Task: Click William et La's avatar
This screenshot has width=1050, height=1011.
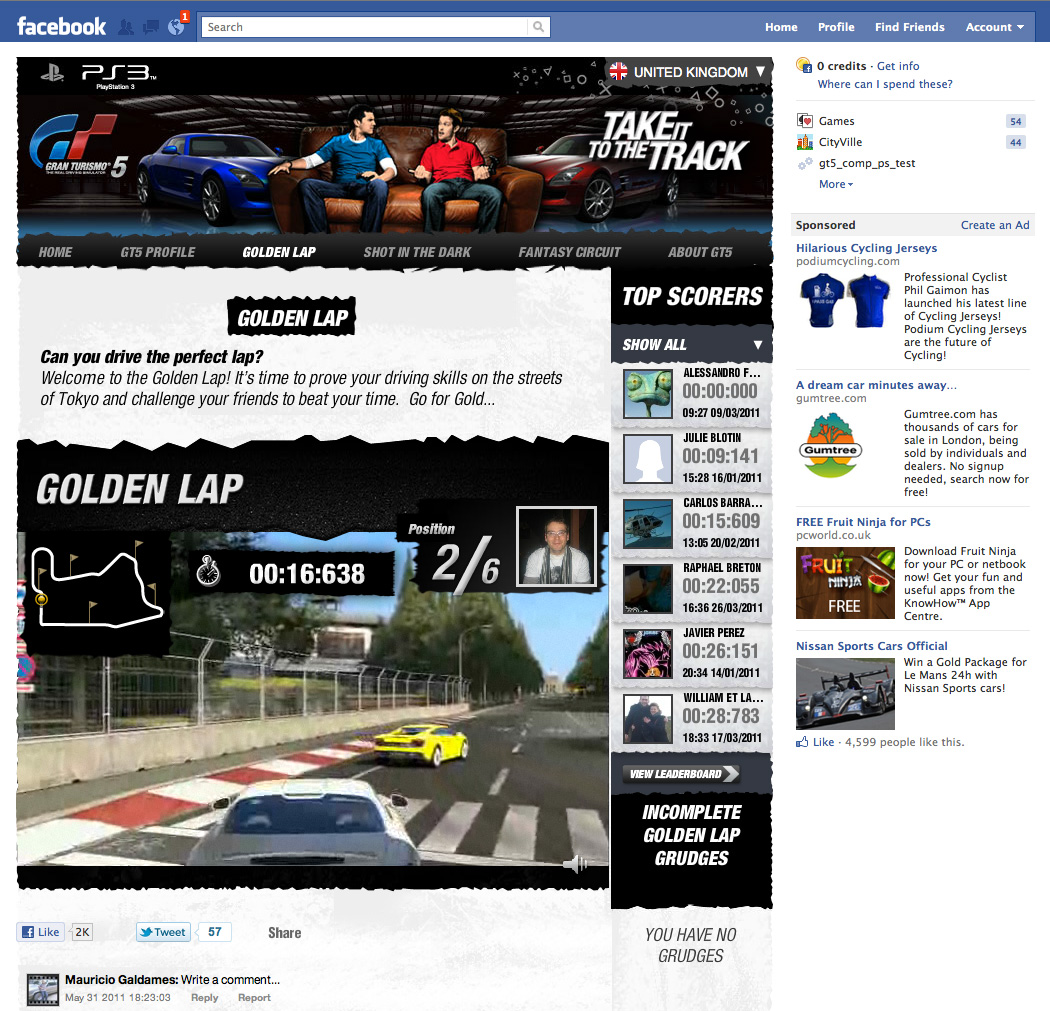Action: coord(648,718)
